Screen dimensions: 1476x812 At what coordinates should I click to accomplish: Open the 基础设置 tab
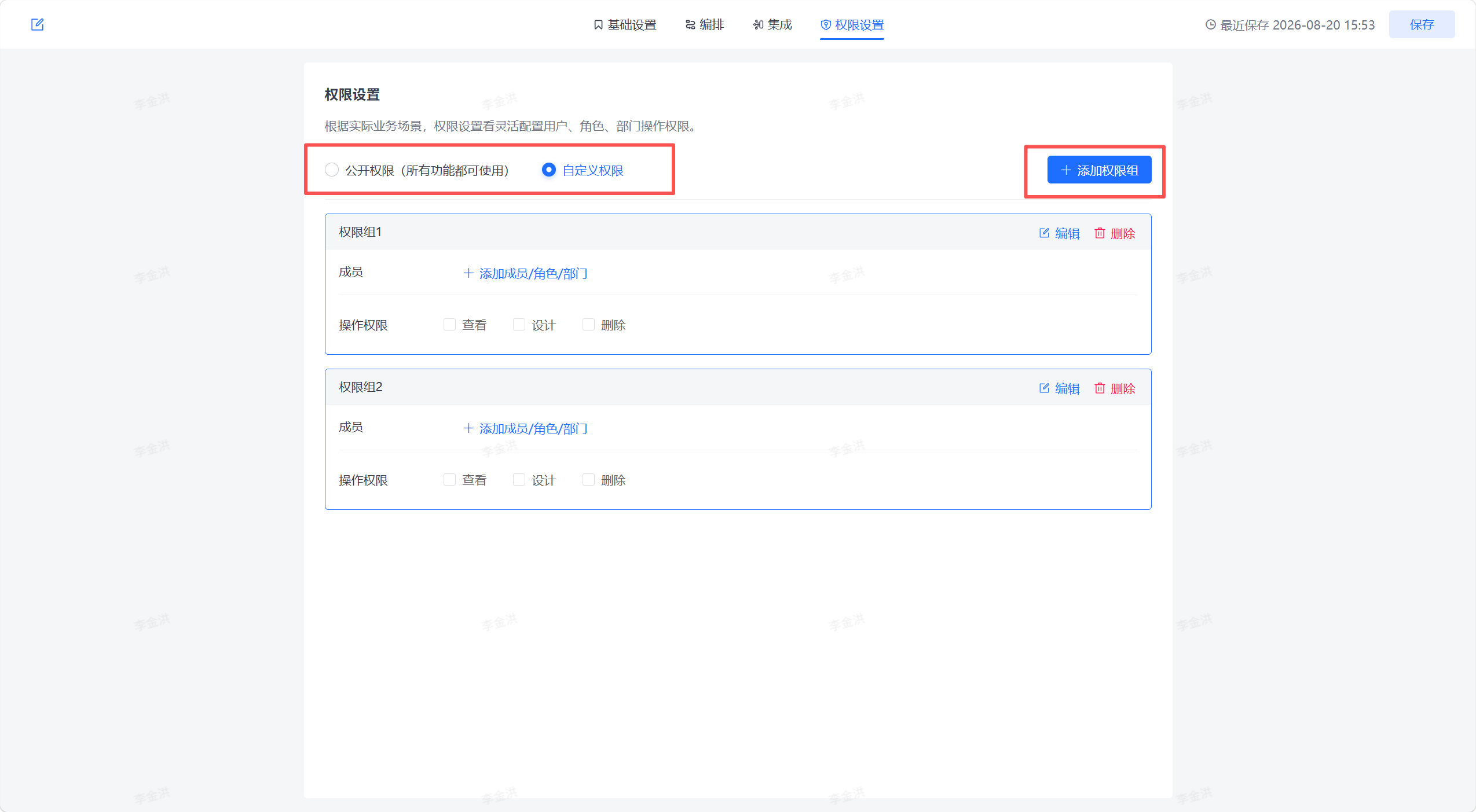[x=625, y=25]
